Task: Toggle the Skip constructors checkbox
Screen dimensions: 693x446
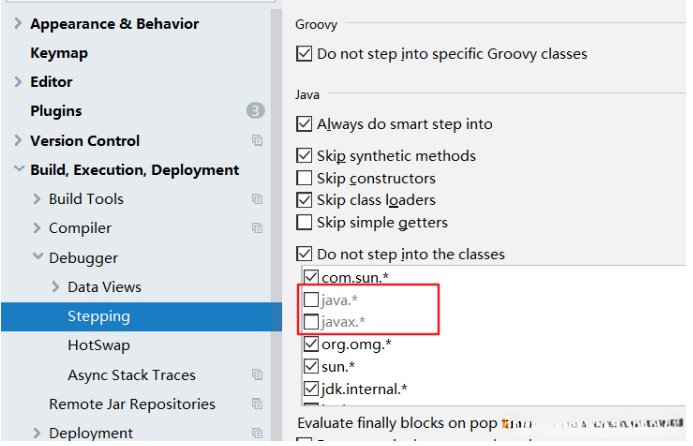Action: (305, 178)
